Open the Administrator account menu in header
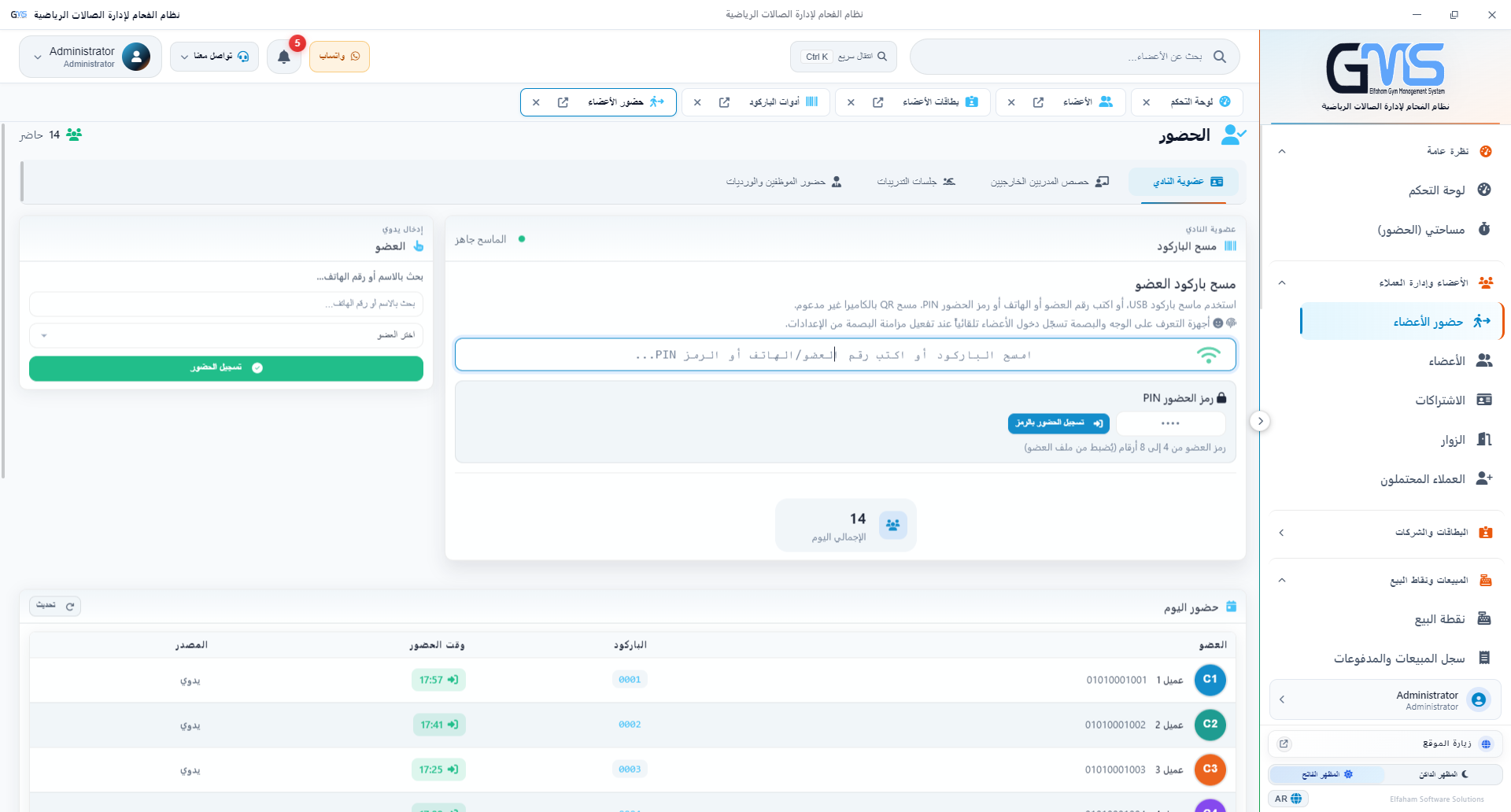Screen dimensions: 1511x812 pos(91,57)
